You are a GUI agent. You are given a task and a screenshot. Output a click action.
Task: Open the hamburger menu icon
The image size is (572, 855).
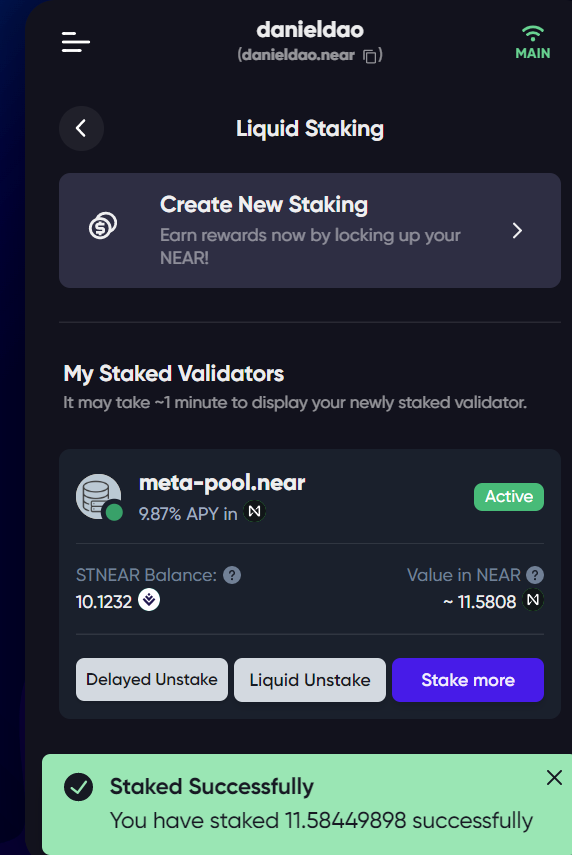[76, 42]
